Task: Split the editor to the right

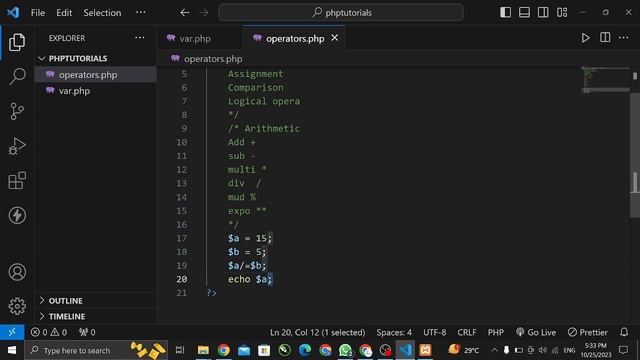Action: pos(605,38)
